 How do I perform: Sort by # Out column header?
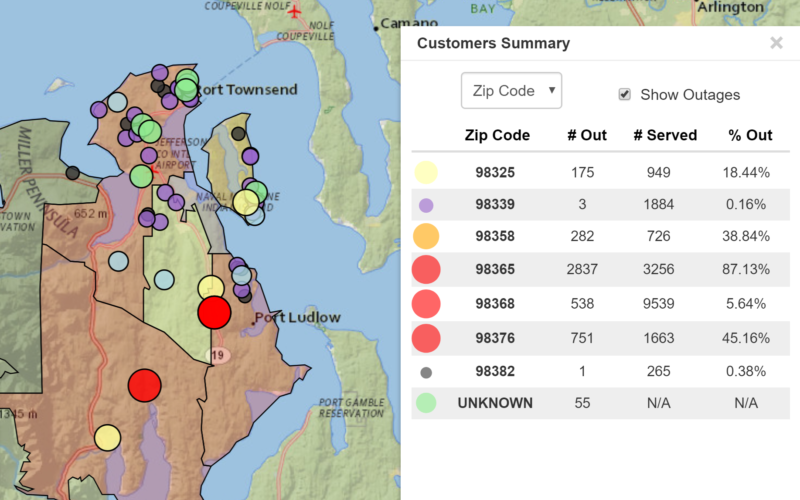587,135
